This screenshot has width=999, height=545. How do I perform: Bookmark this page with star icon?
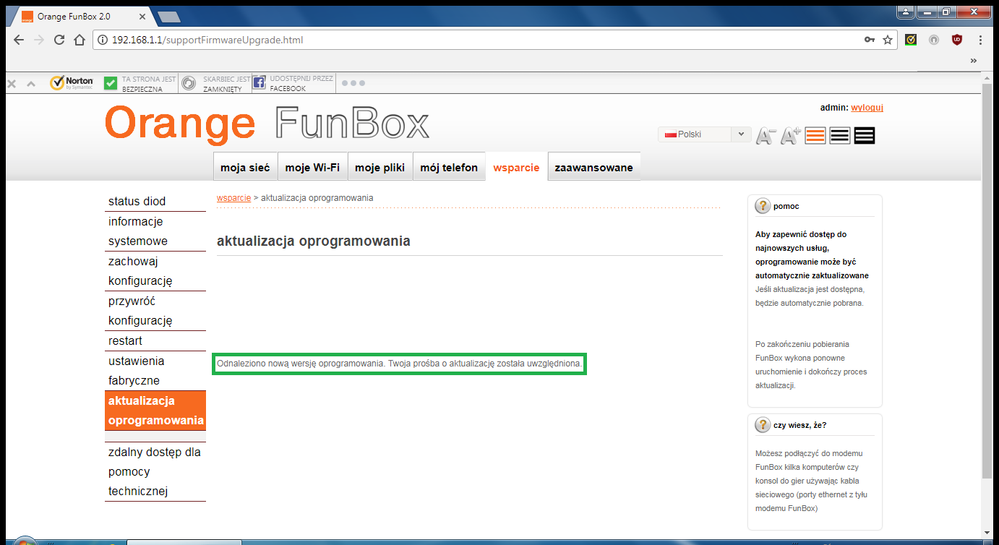(x=887, y=40)
